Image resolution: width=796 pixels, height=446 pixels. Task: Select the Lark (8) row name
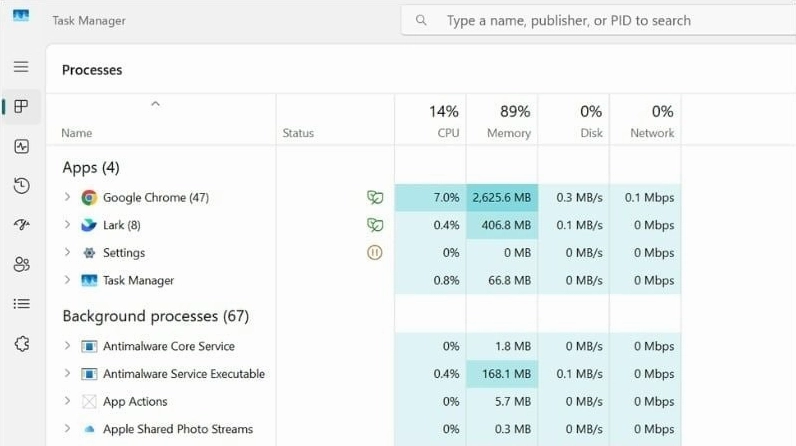pyautogui.click(x=122, y=225)
